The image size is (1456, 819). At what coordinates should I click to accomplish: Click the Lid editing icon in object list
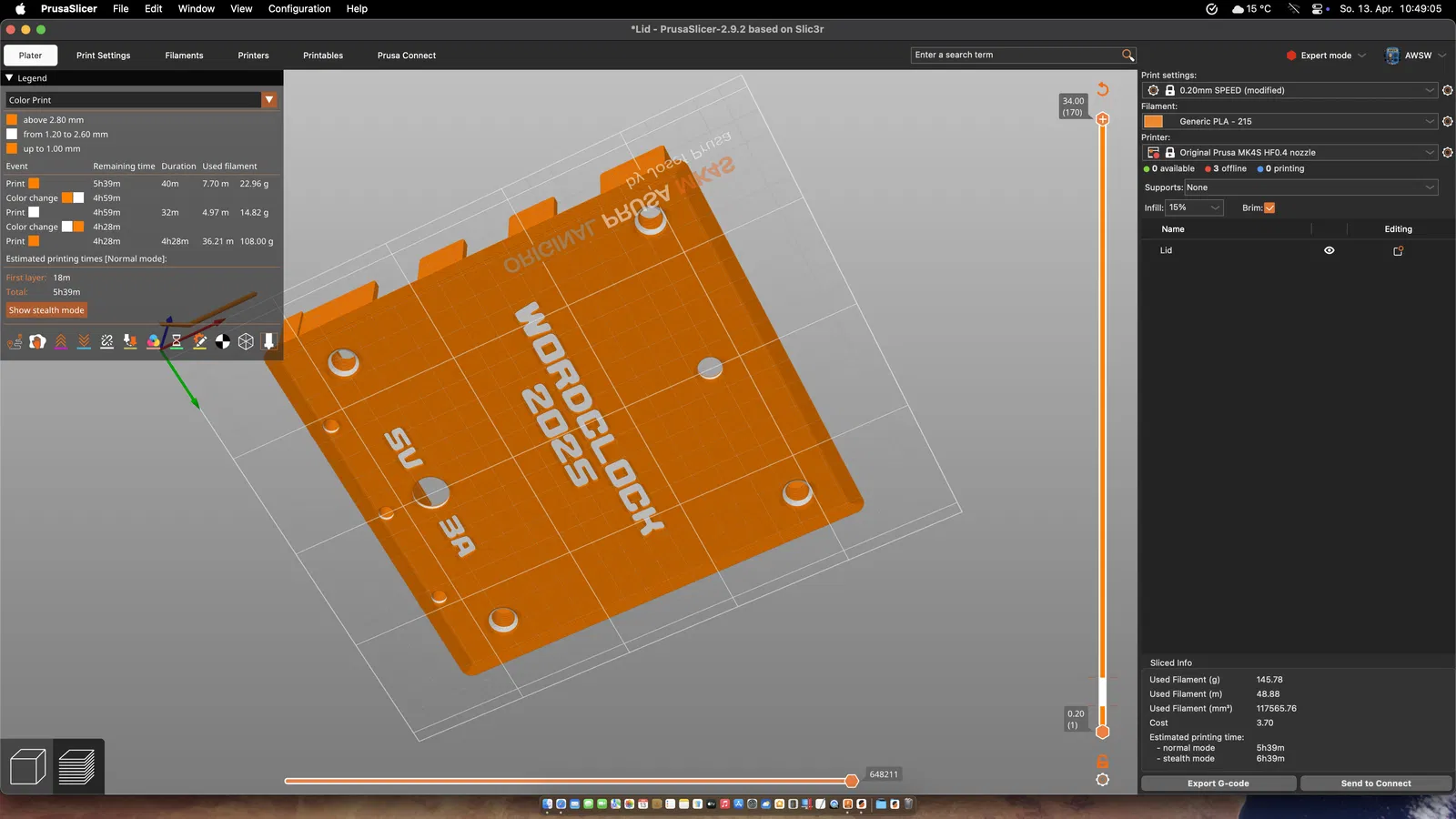pos(1398,250)
